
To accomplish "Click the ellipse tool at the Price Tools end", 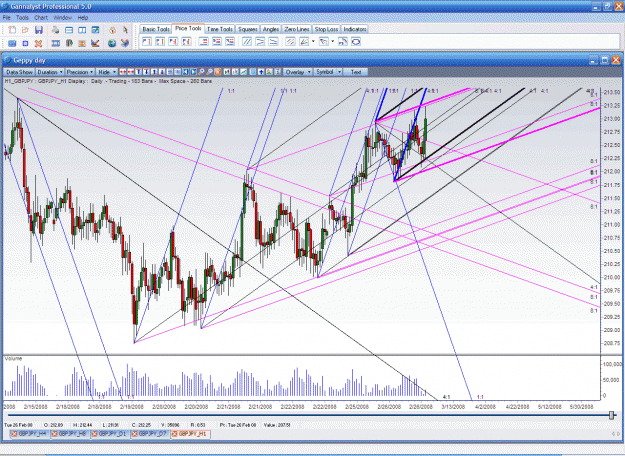I will click(x=356, y=41).
